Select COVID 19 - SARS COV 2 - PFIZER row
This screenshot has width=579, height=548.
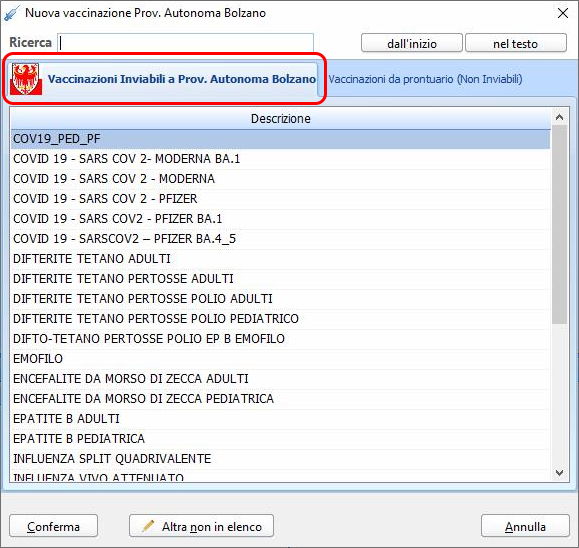coord(280,199)
